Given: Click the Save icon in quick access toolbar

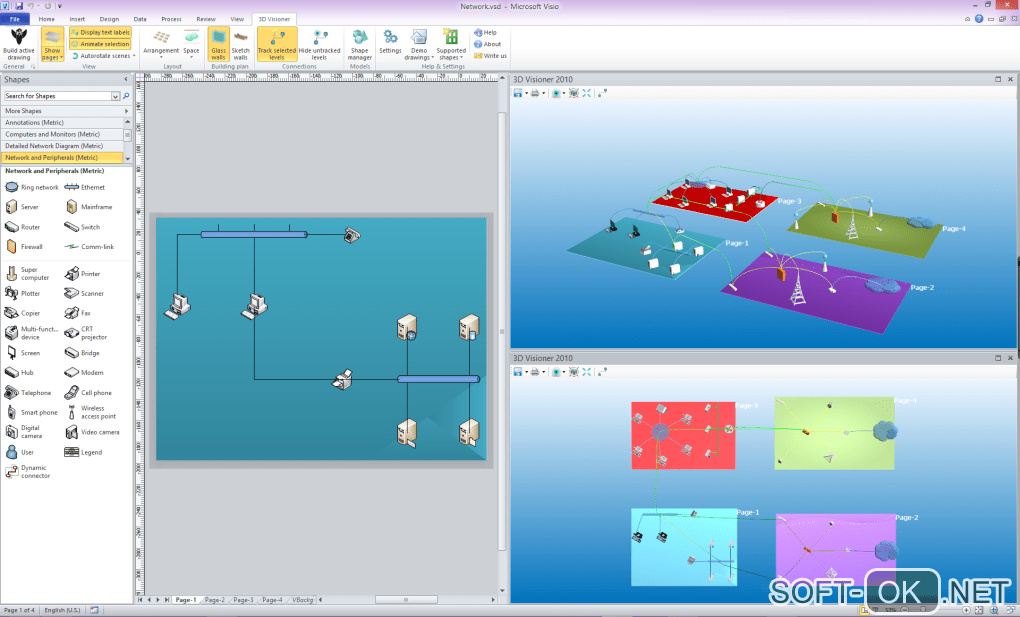Looking at the screenshot, I should 18,6.
